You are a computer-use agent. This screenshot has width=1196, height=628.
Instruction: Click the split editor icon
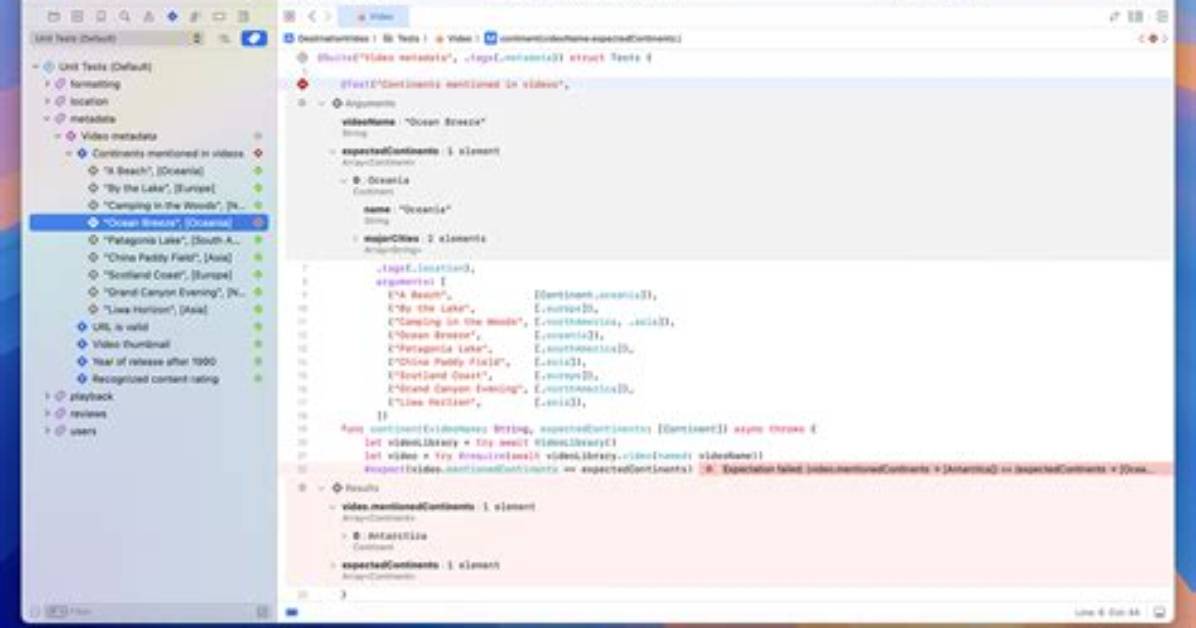tap(1136, 16)
